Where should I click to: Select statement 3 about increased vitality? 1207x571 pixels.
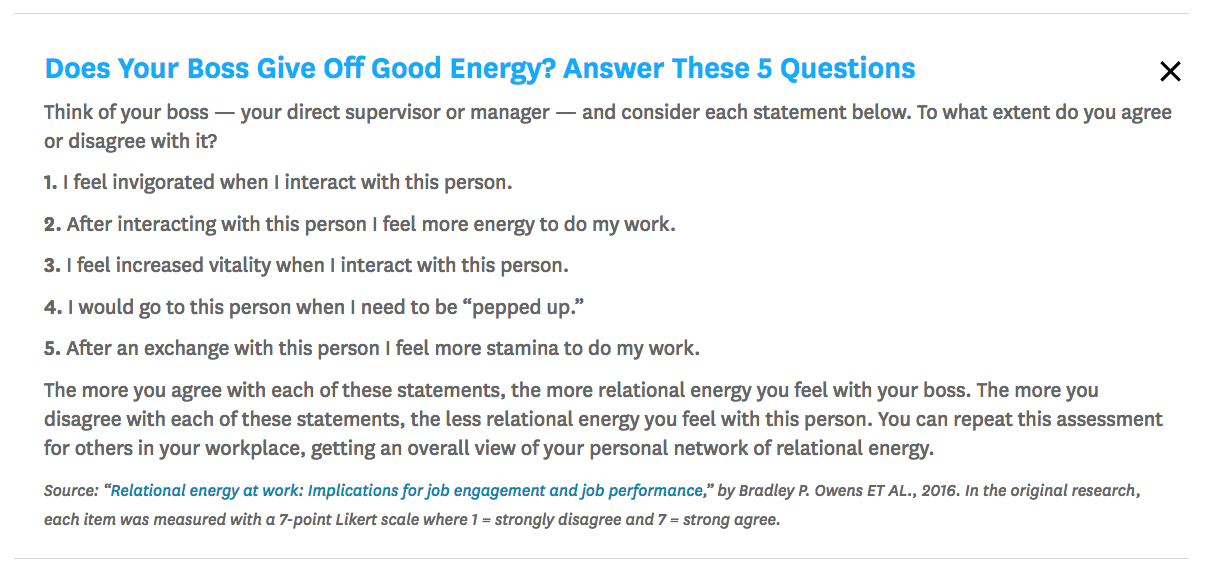coord(306,266)
